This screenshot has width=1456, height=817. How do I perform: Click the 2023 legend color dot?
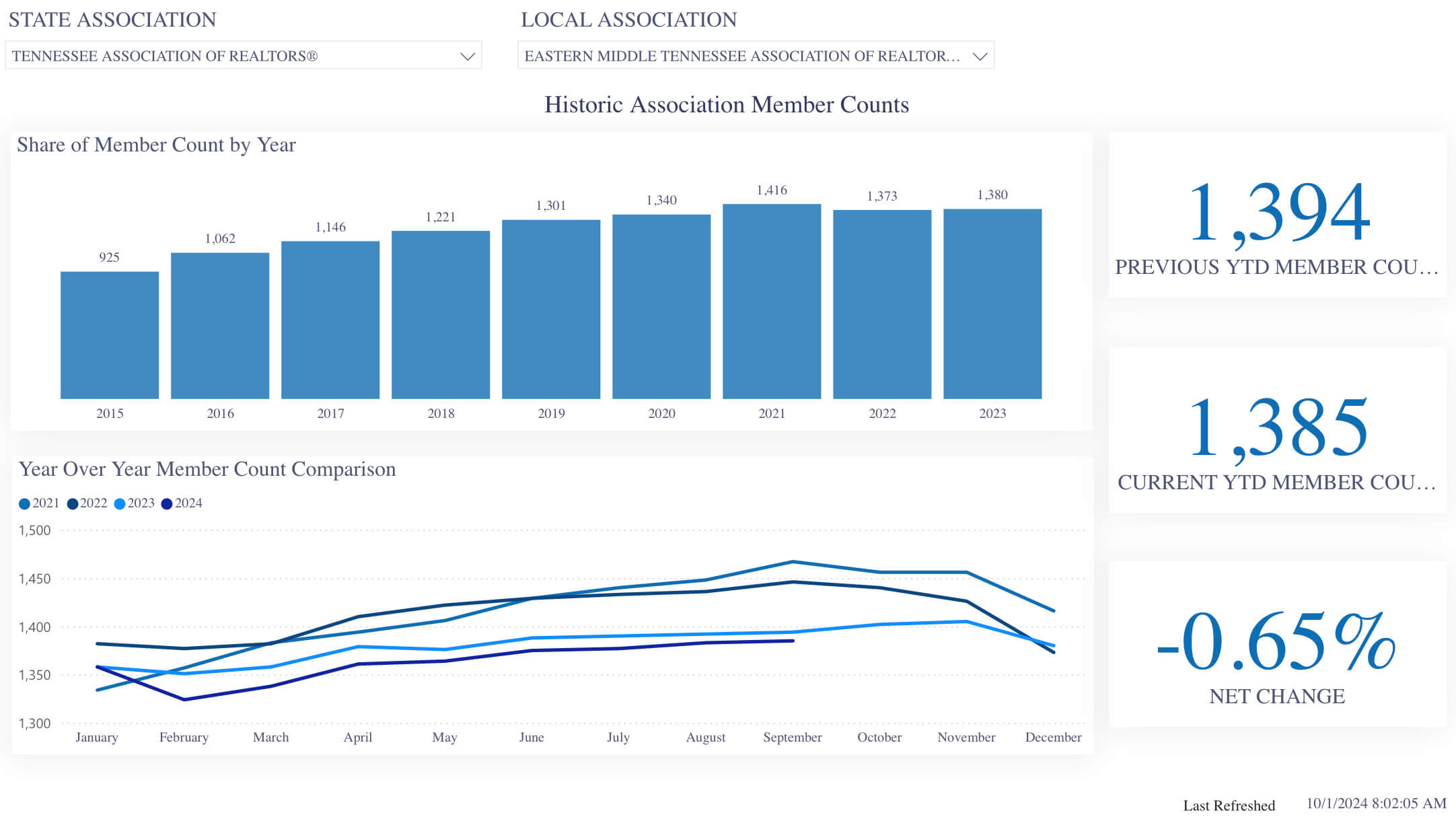[x=120, y=504]
